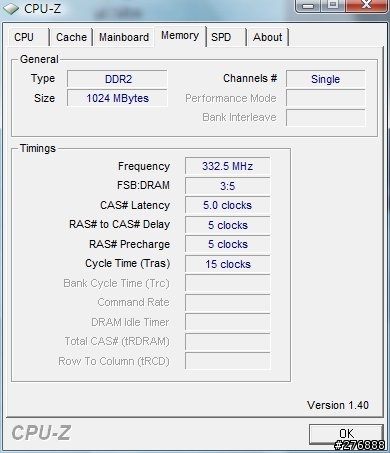Click the empty Bank Cycle Time field

coord(227,283)
